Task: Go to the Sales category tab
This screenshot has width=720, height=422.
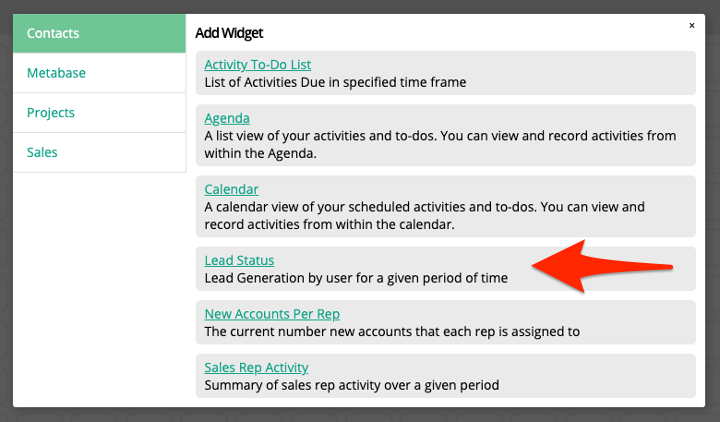Action: pyautogui.click(x=99, y=152)
